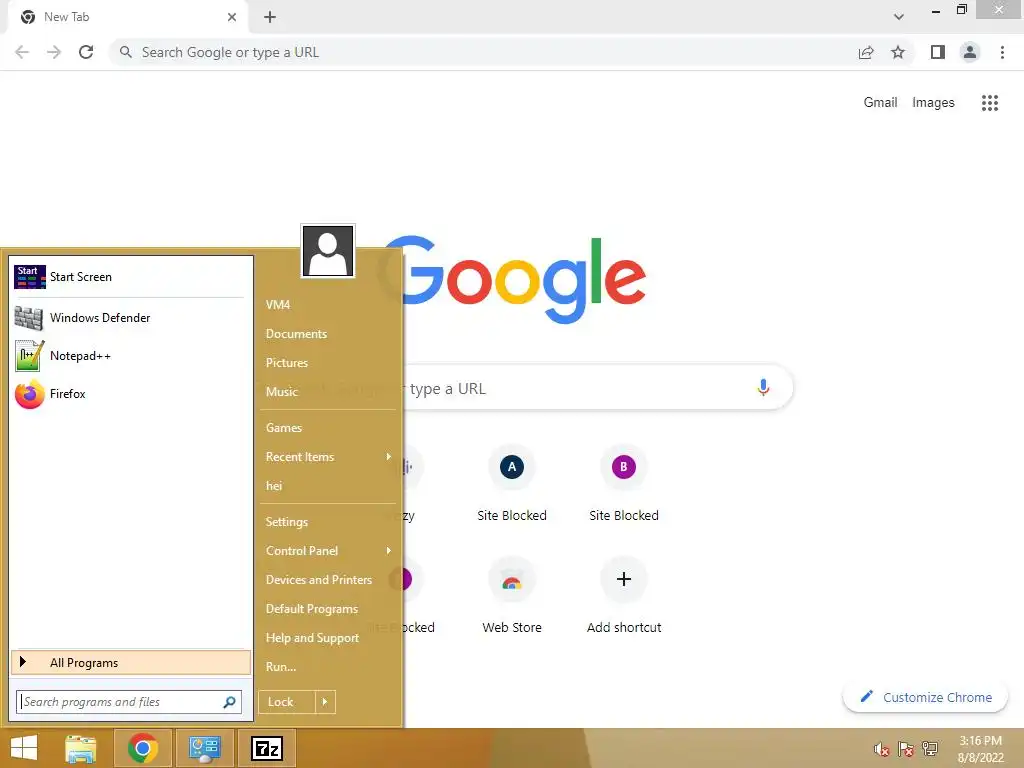Click the Chrome taskbar icon
1024x768 pixels.
click(x=143, y=748)
